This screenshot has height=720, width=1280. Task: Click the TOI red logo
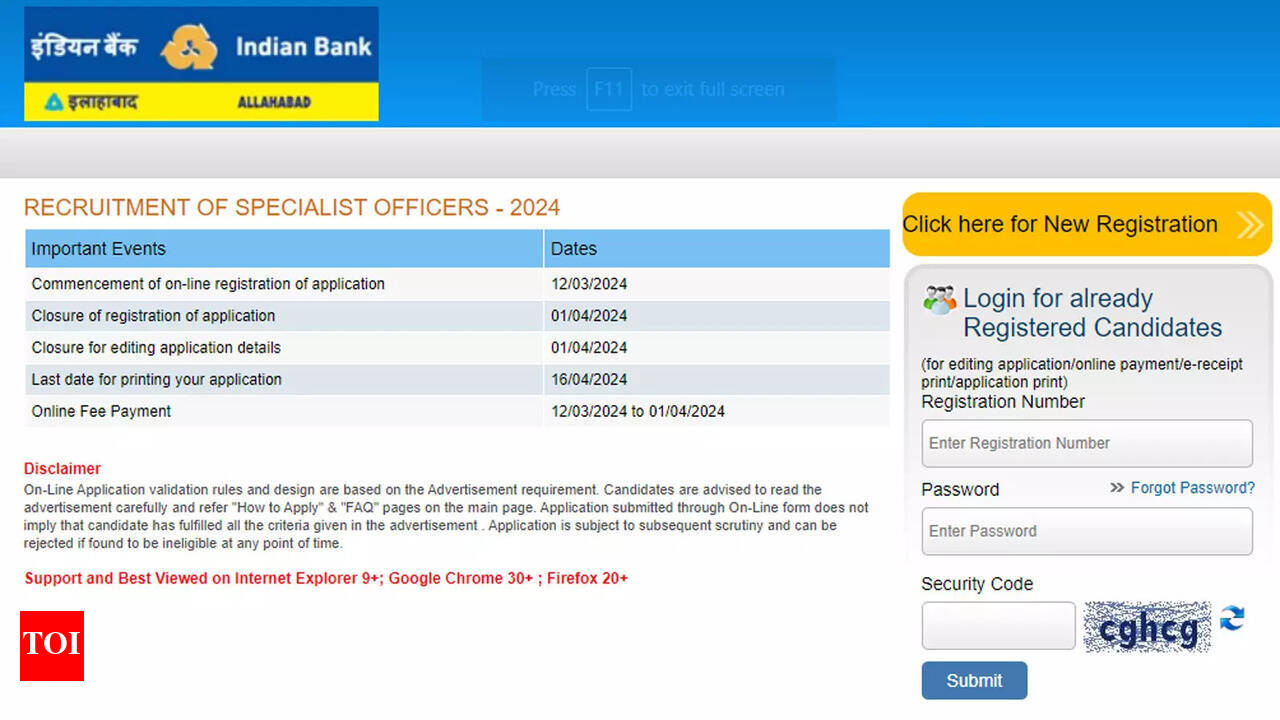[x=52, y=645]
